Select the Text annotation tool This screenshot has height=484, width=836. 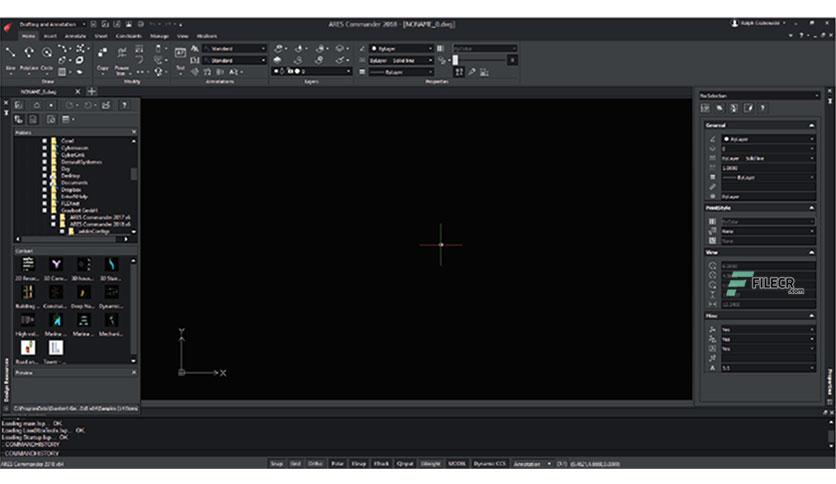[x=180, y=59]
